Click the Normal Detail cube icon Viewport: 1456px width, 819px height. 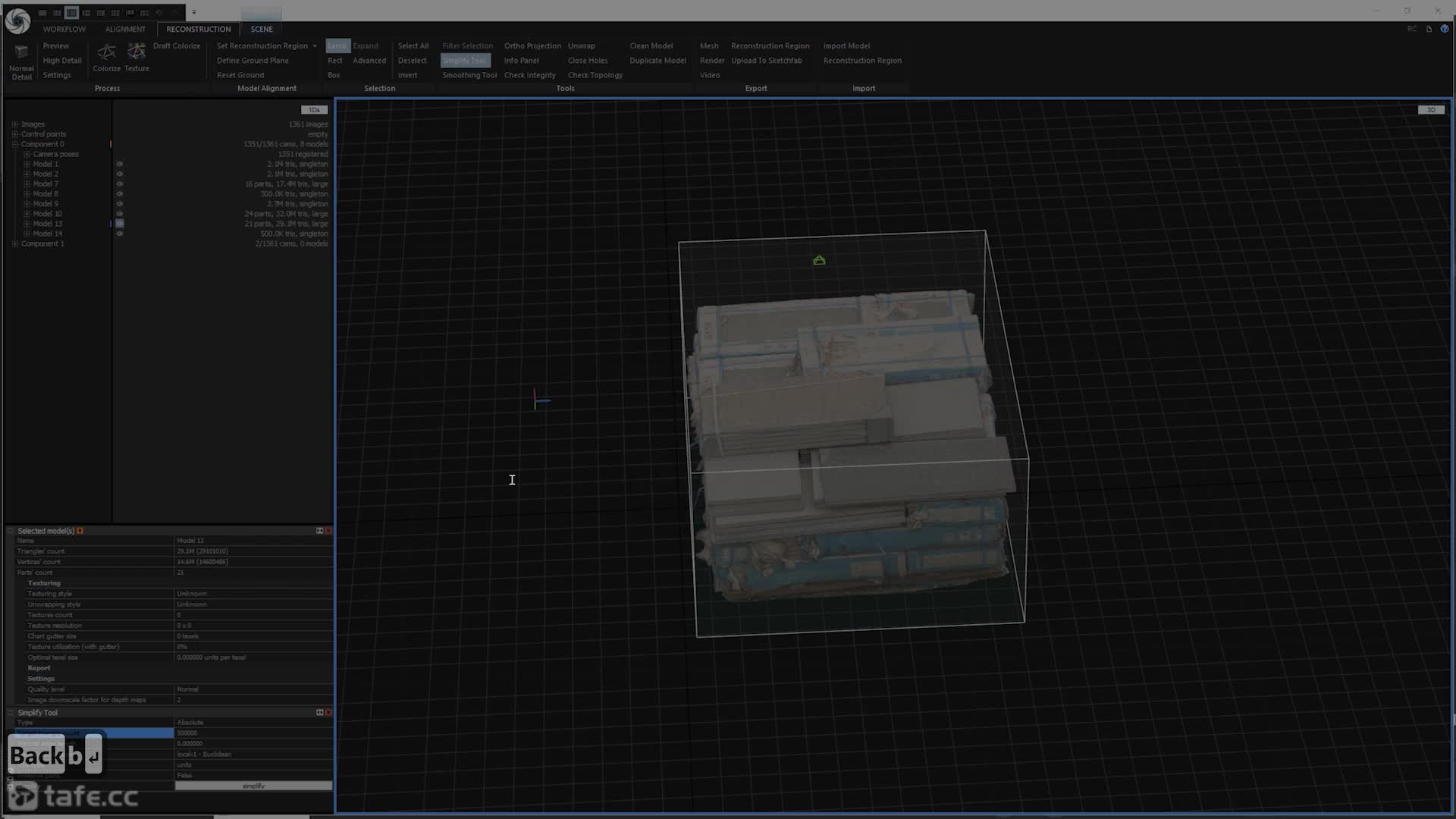pos(21,52)
